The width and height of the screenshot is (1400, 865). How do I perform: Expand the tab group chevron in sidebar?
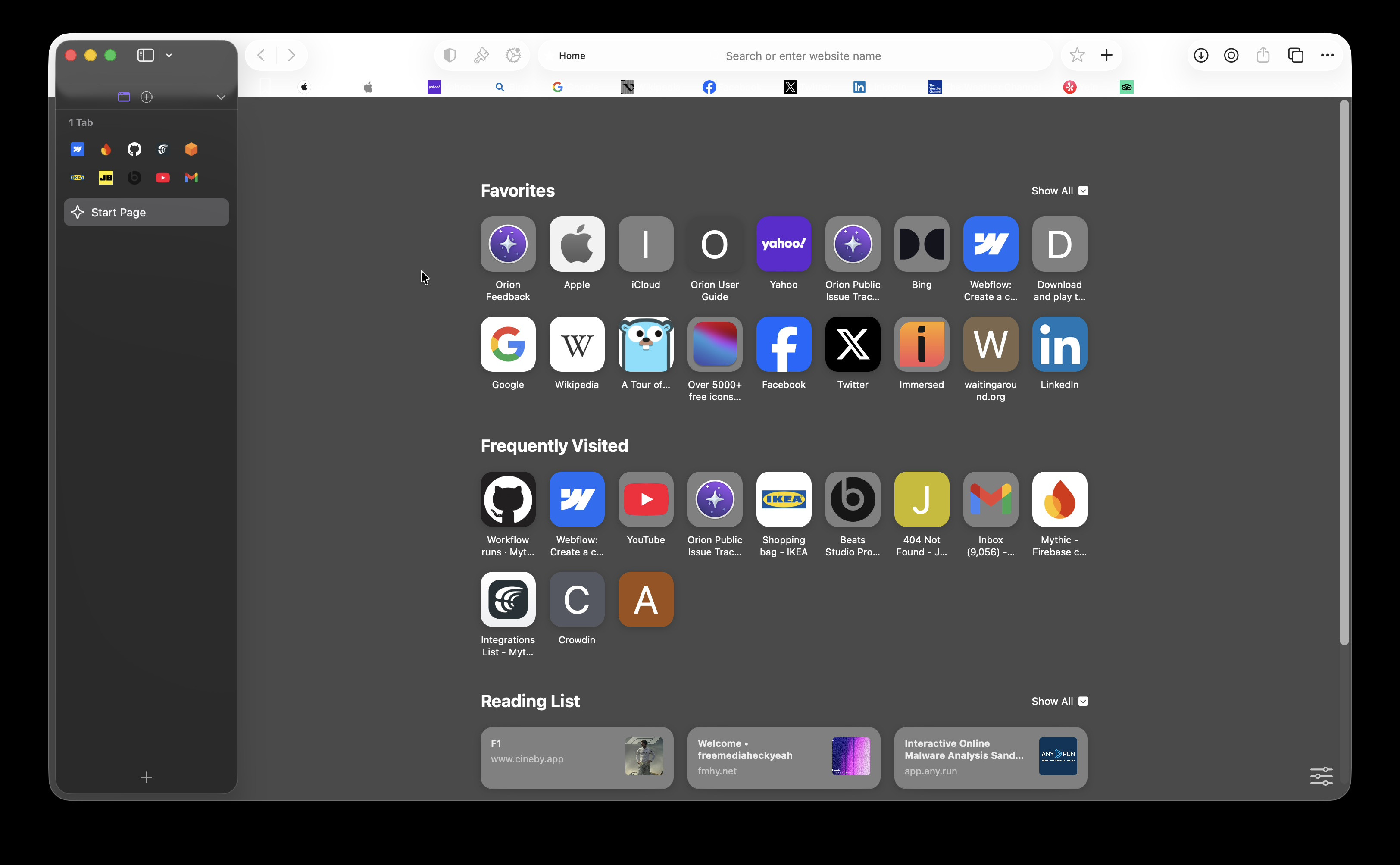221,97
